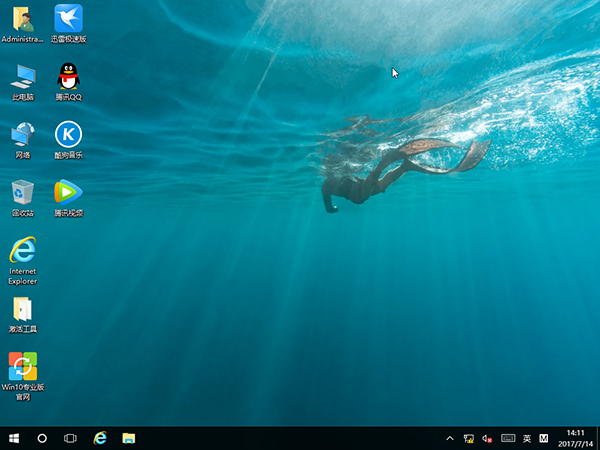The height and width of the screenshot is (450, 600).
Task: Click the Recycle Bin (回收站) desktop icon
Action: pyautogui.click(x=22, y=191)
